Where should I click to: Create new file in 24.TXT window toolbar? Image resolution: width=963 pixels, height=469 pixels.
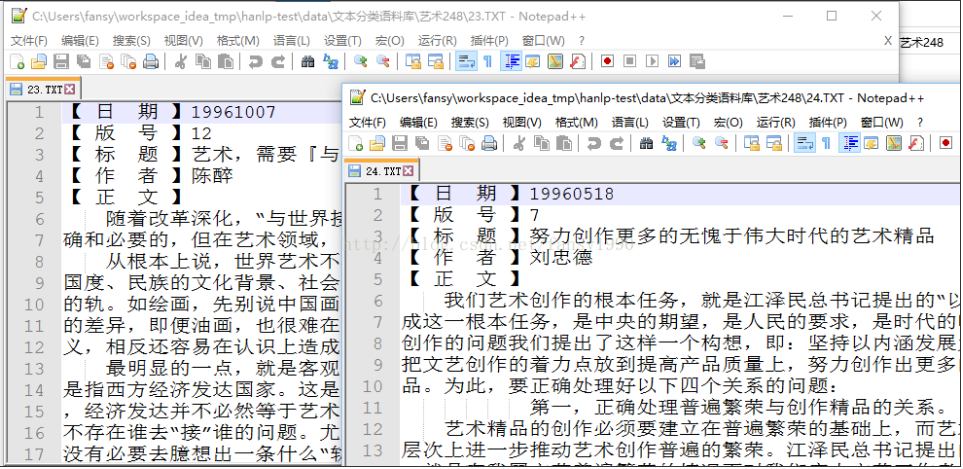pos(355,144)
